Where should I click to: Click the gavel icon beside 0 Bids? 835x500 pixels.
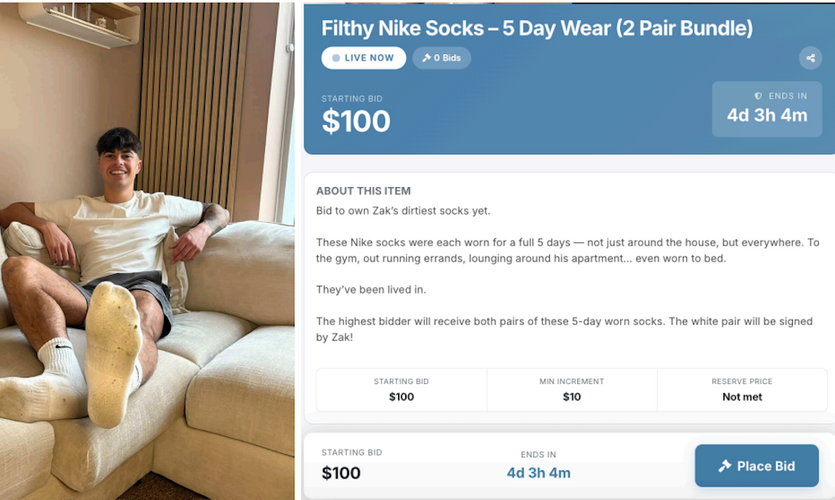(x=427, y=58)
